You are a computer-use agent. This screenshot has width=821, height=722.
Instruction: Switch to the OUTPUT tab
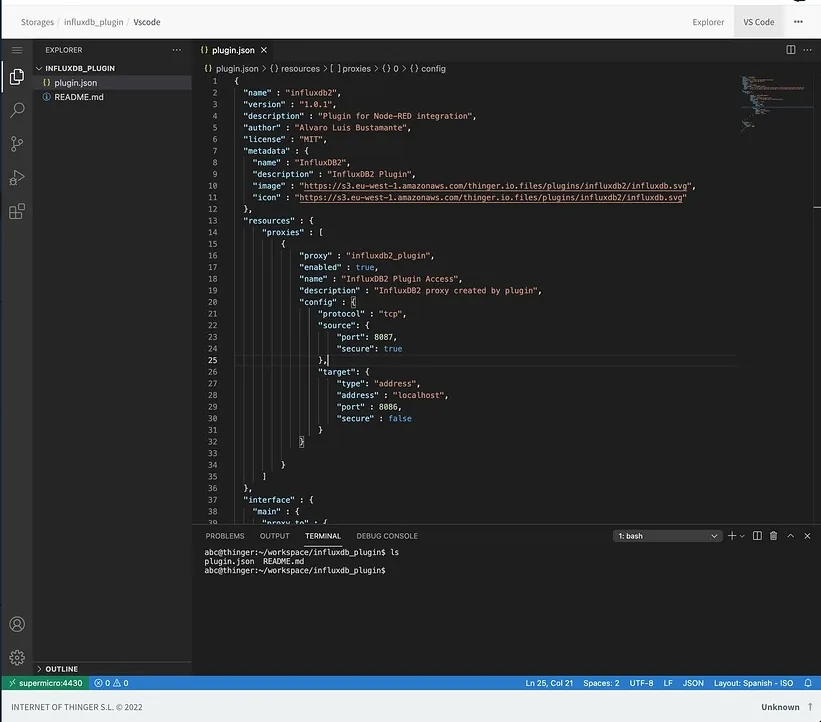coord(274,536)
